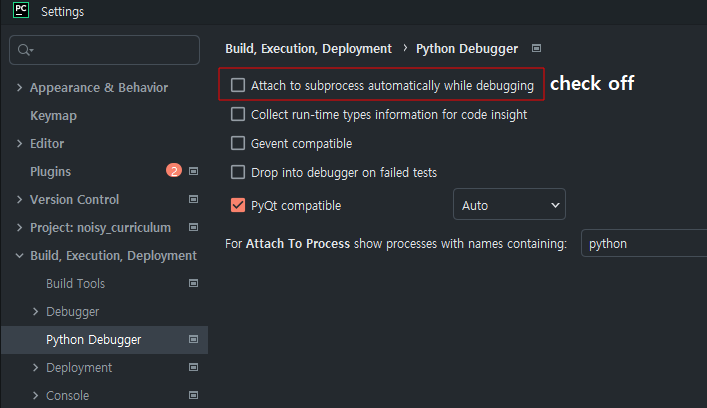This screenshot has height=408, width=707.
Task: Click the Attach To Process name field
Action: pos(642,243)
